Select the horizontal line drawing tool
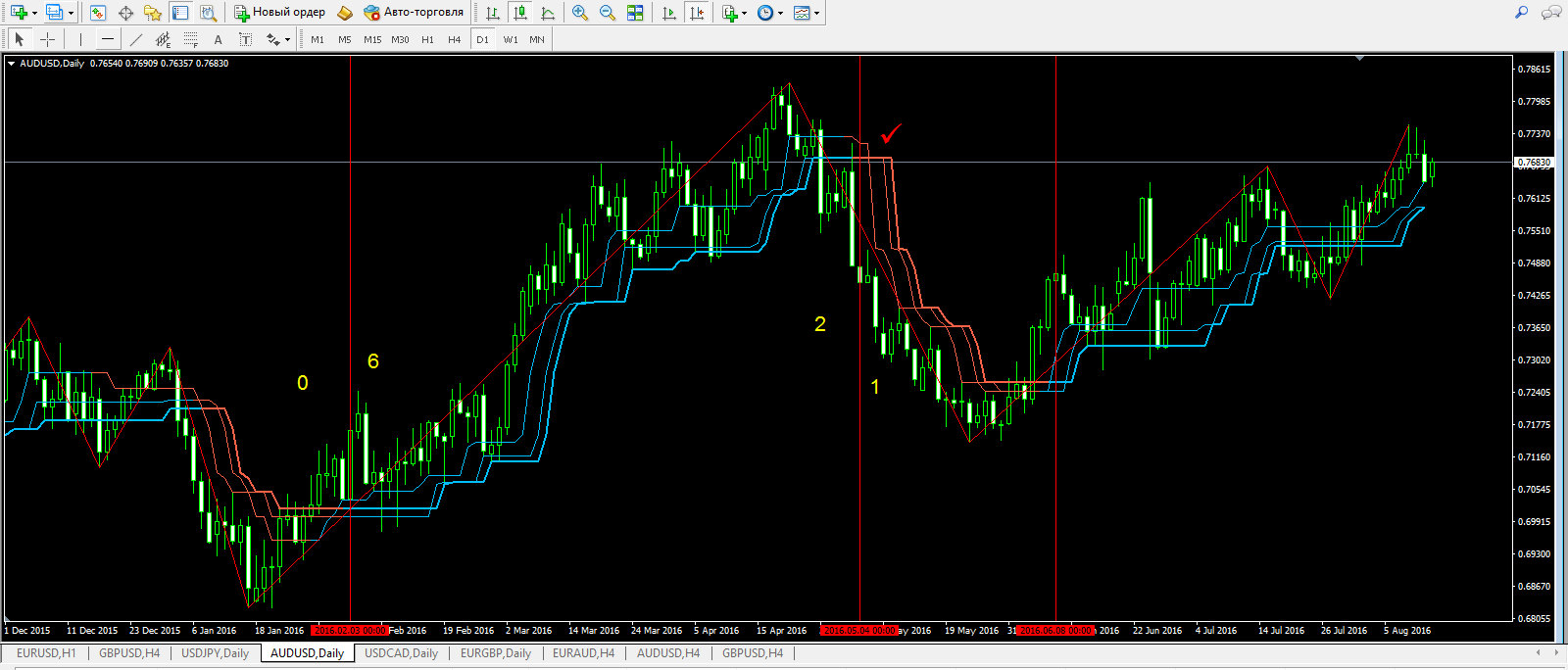1568x670 pixels. pos(108,39)
